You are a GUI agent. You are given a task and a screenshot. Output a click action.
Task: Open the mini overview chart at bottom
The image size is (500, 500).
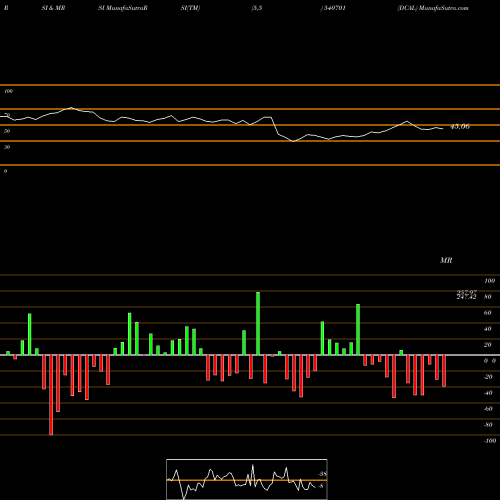(247, 479)
